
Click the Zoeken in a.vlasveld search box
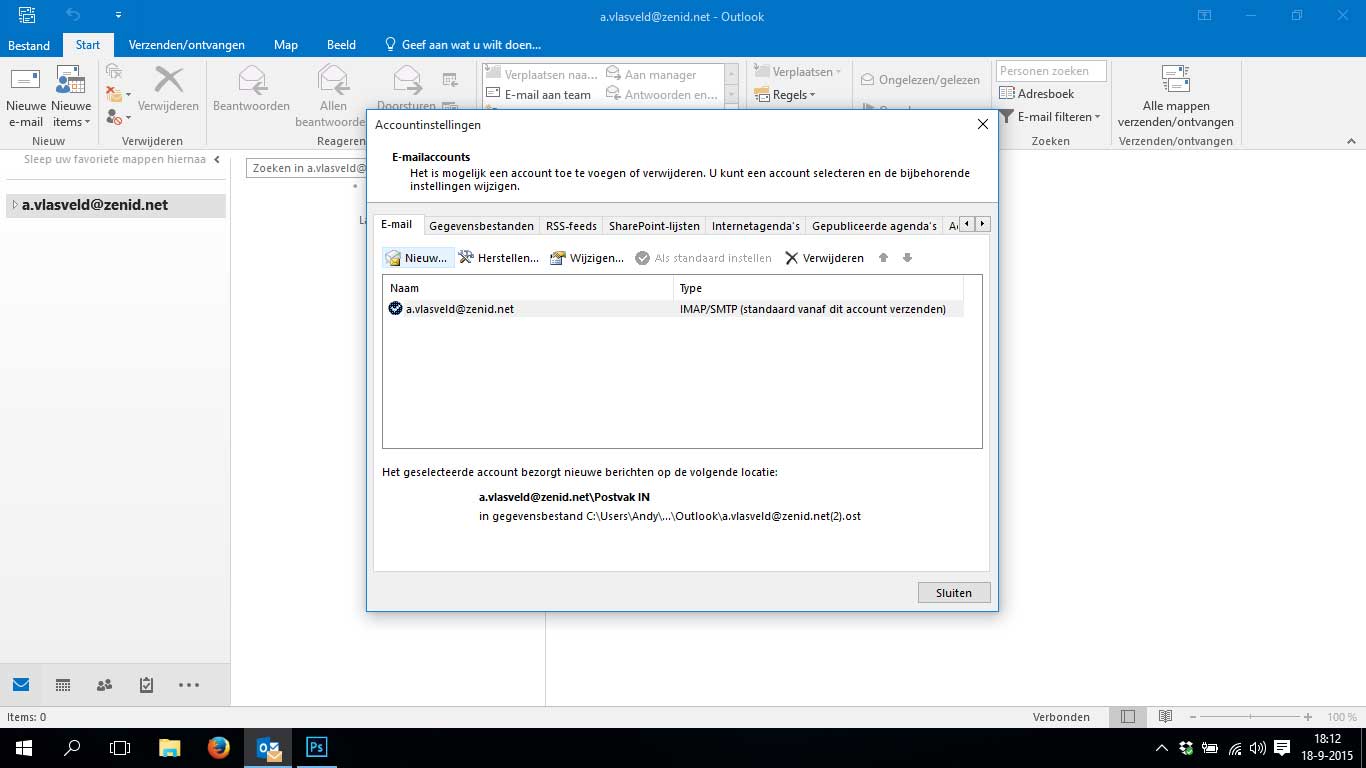click(305, 169)
